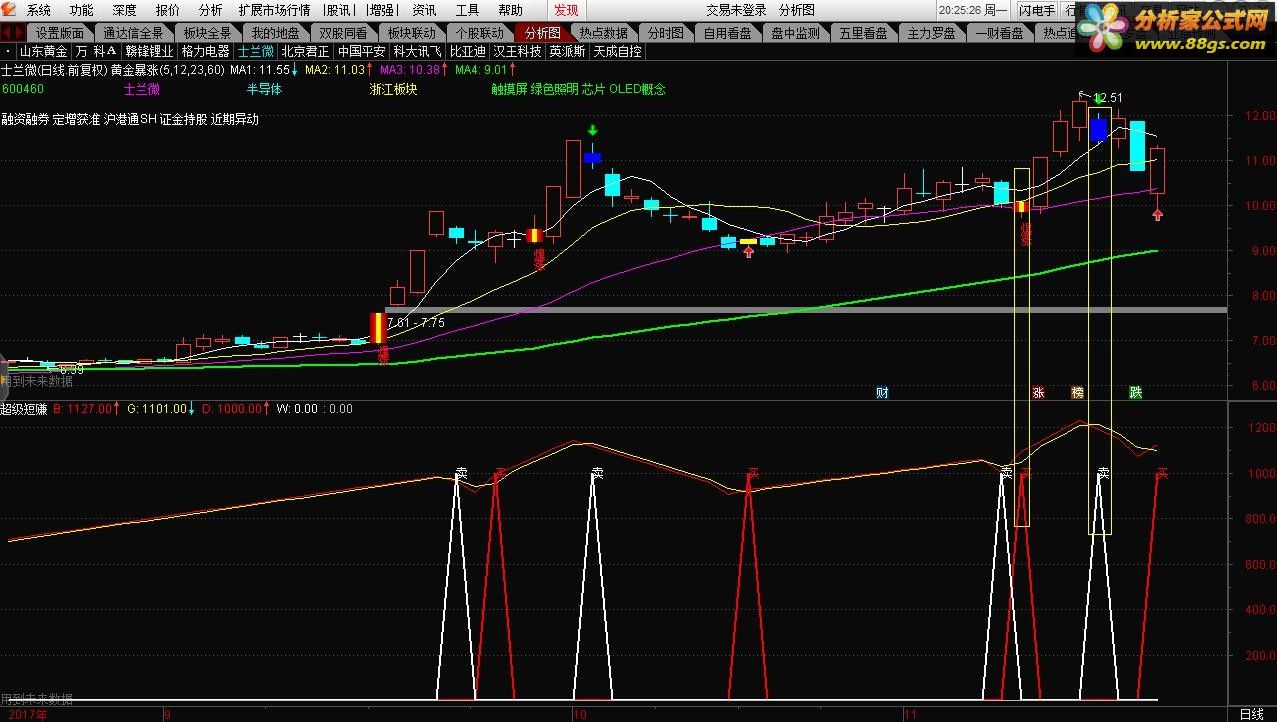Click the 跌 event marker on chart
The height and width of the screenshot is (722, 1277).
point(1136,392)
